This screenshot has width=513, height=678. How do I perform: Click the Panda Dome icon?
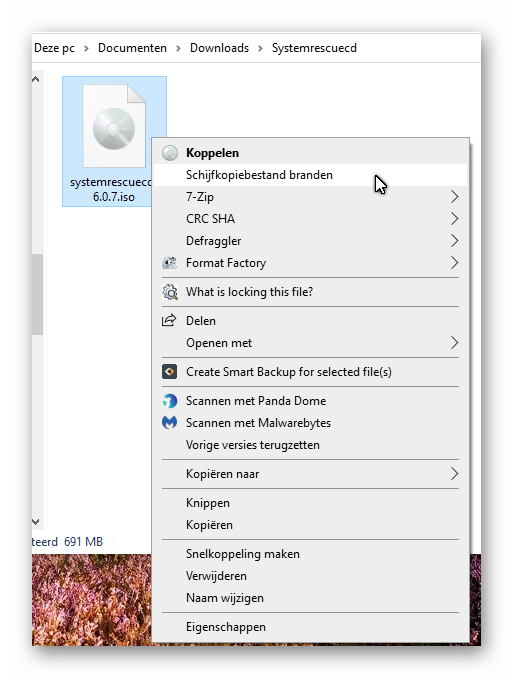(x=170, y=401)
